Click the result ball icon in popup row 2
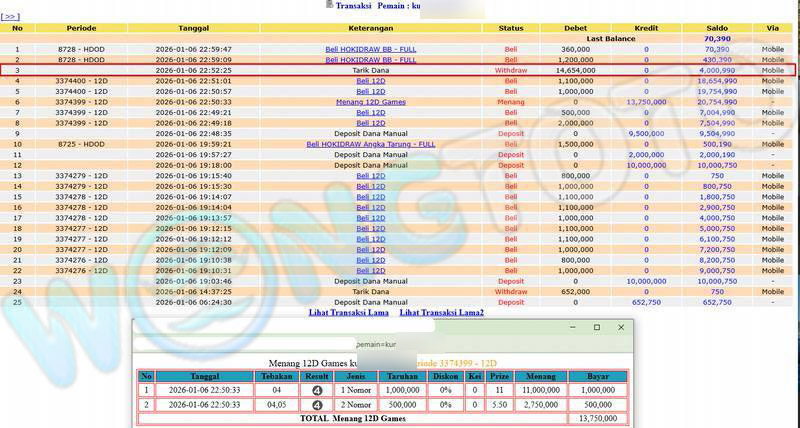The width and height of the screenshot is (800, 428). click(x=316, y=404)
